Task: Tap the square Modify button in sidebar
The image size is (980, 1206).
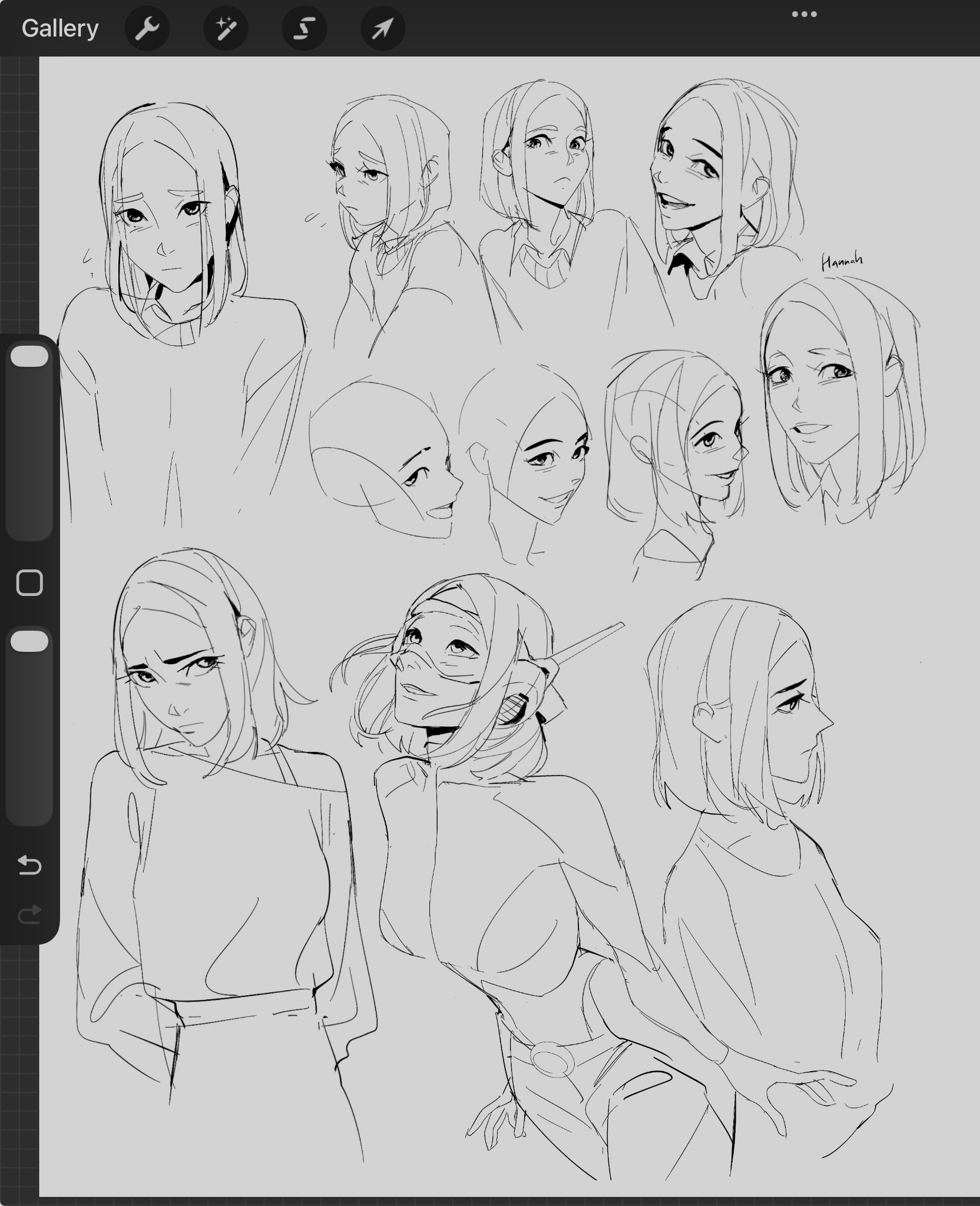Action: point(29,583)
